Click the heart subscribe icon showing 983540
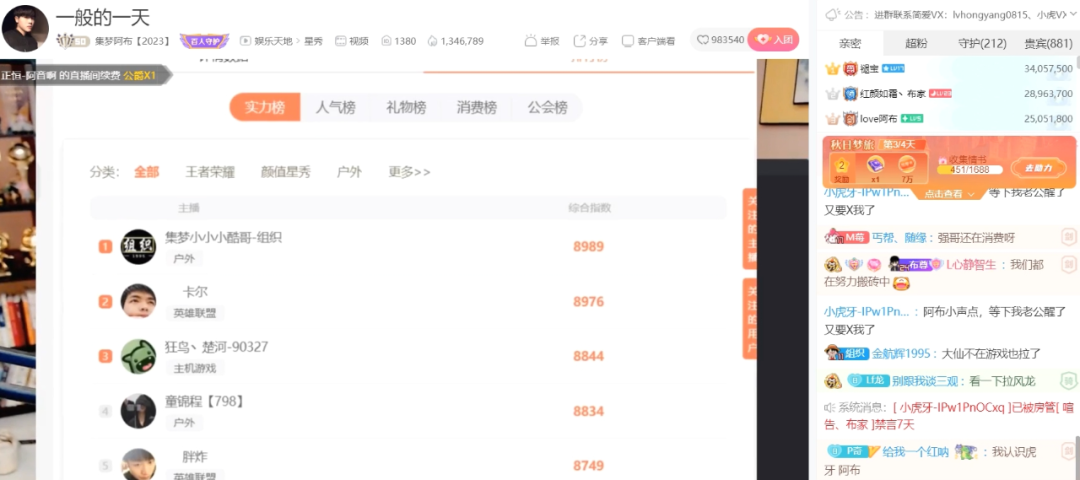 703,40
